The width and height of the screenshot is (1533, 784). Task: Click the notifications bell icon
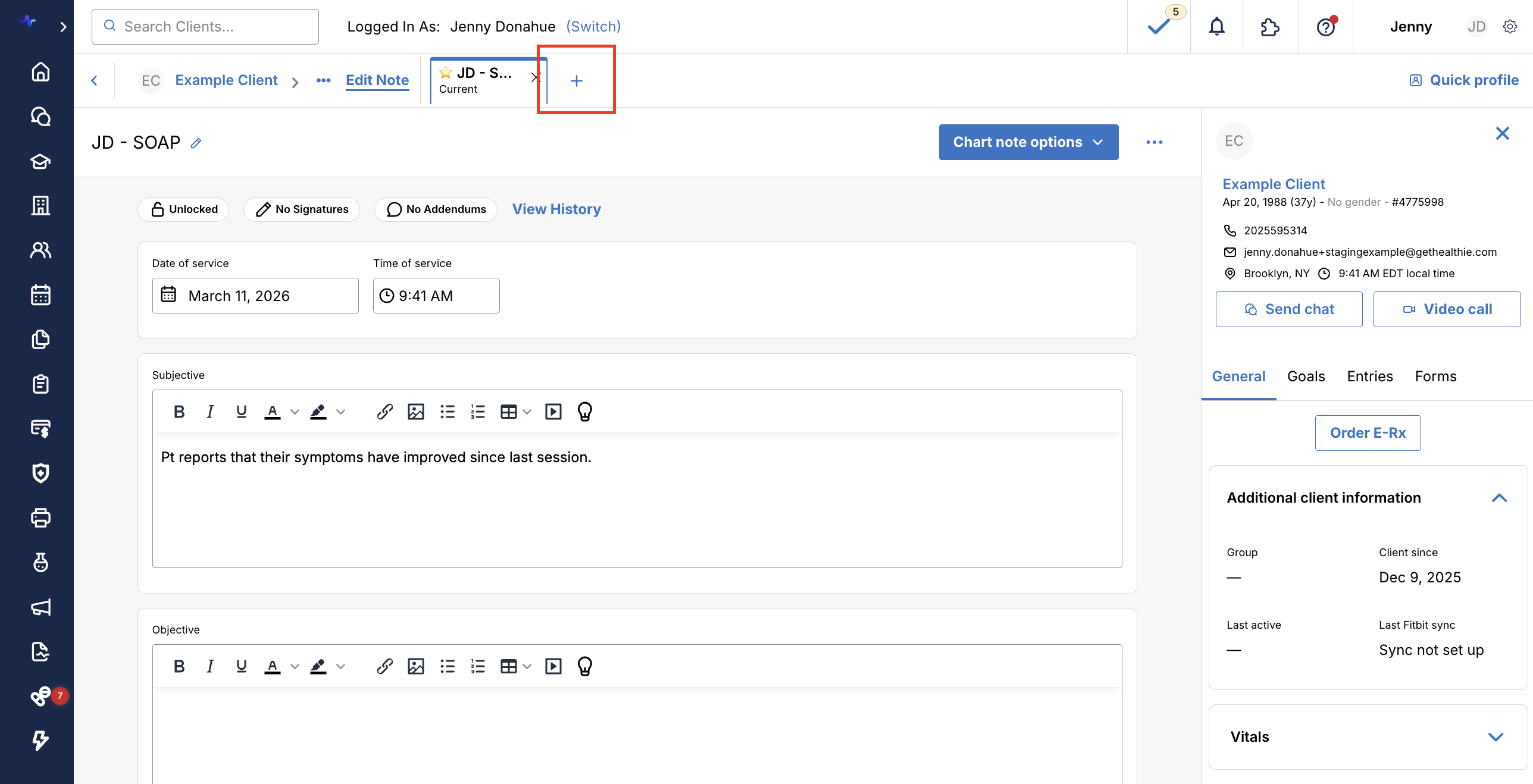pos(1216,27)
